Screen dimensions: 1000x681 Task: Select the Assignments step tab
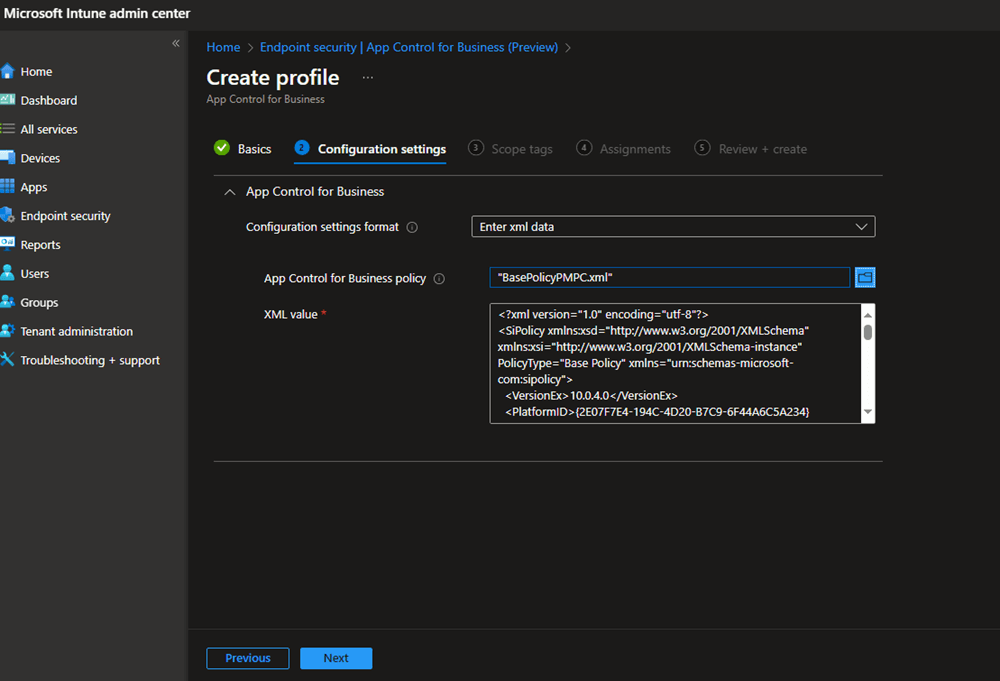coord(624,149)
